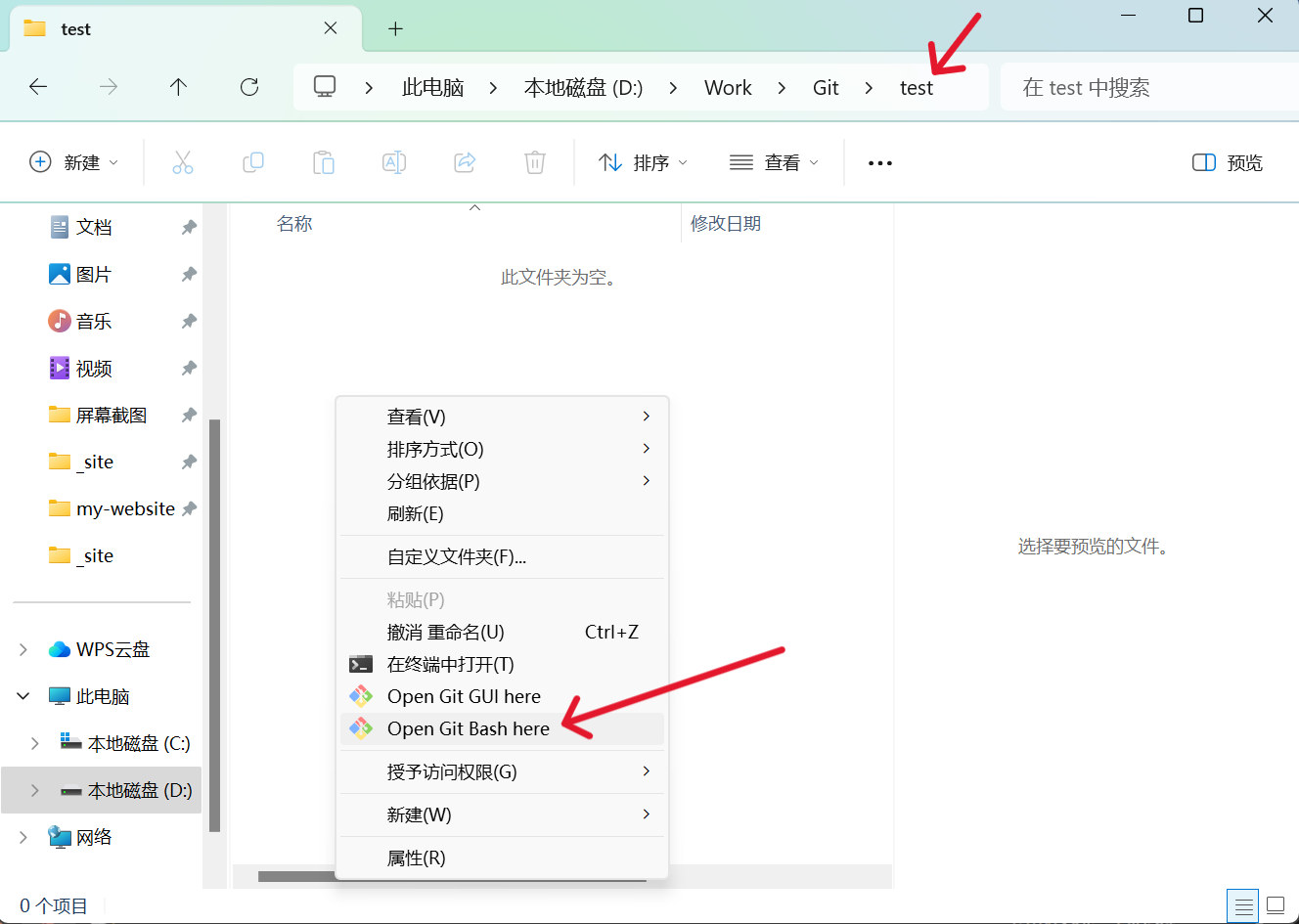Open 新建(W) submenu in context menu

[502, 814]
